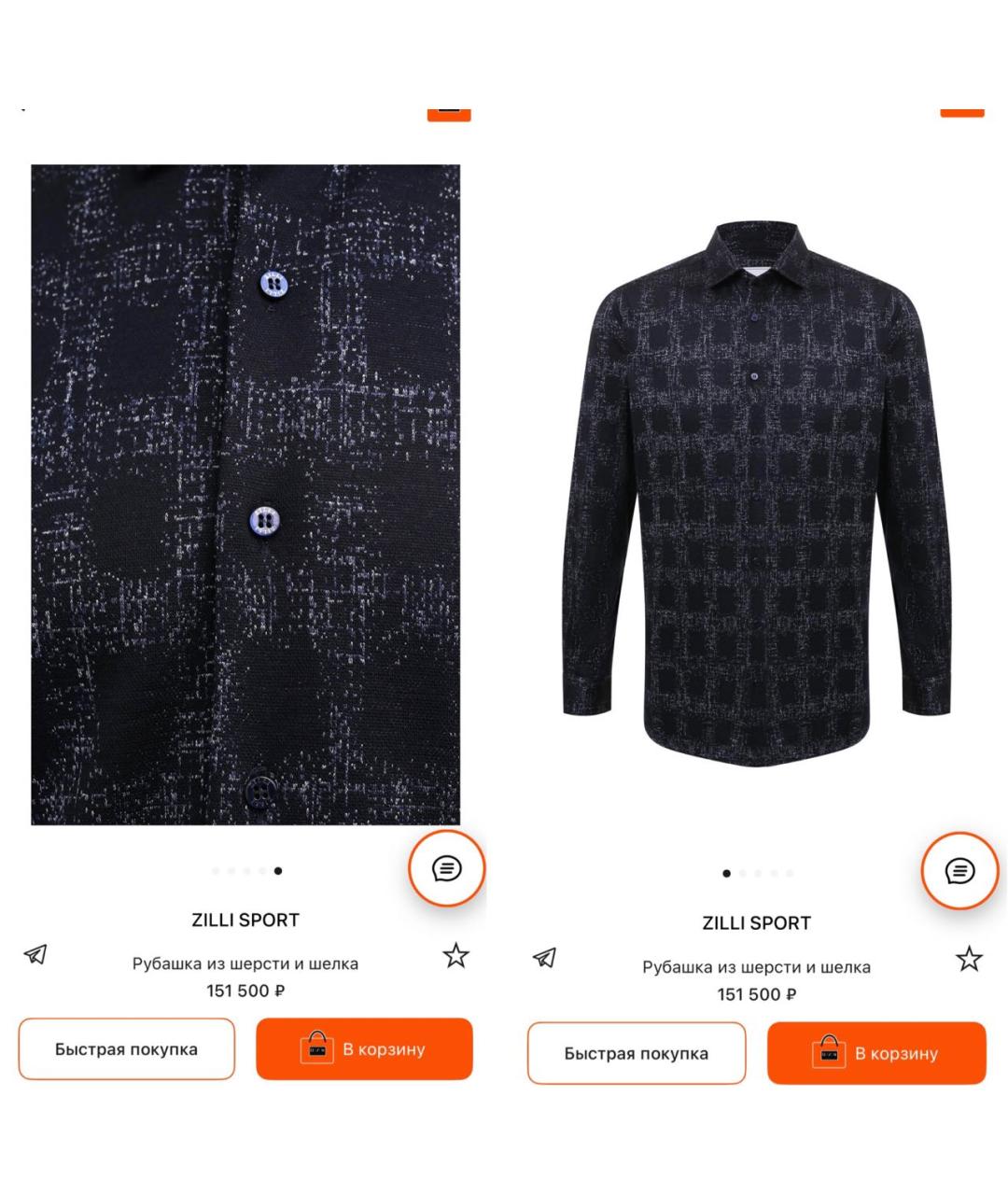Screen dimensions: 1008x1195
Task: Select third gallery dot under close-up fabric photo
Action: 247,871
